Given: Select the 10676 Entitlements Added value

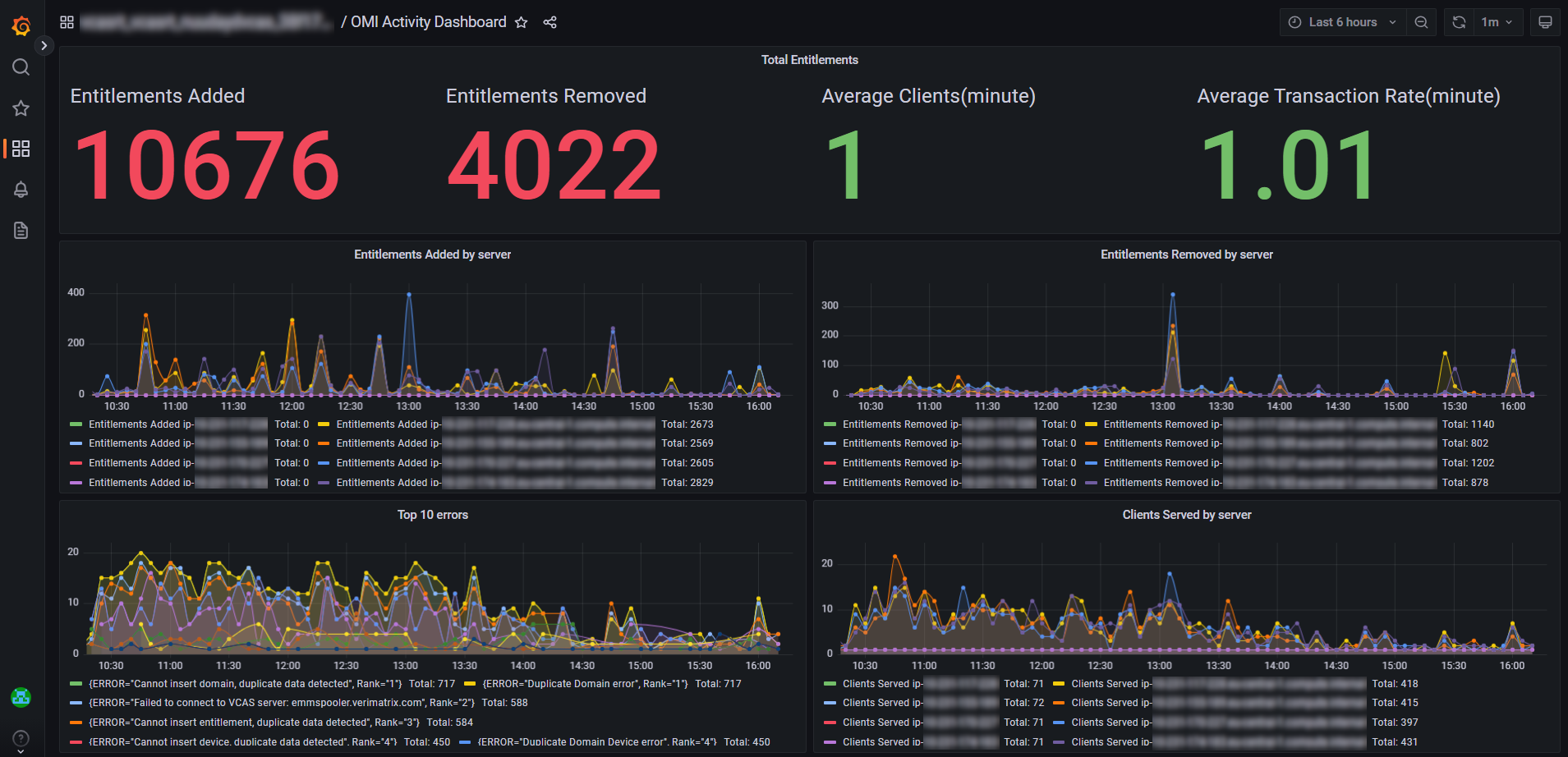Looking at the screenshot, I should point(207,165).
